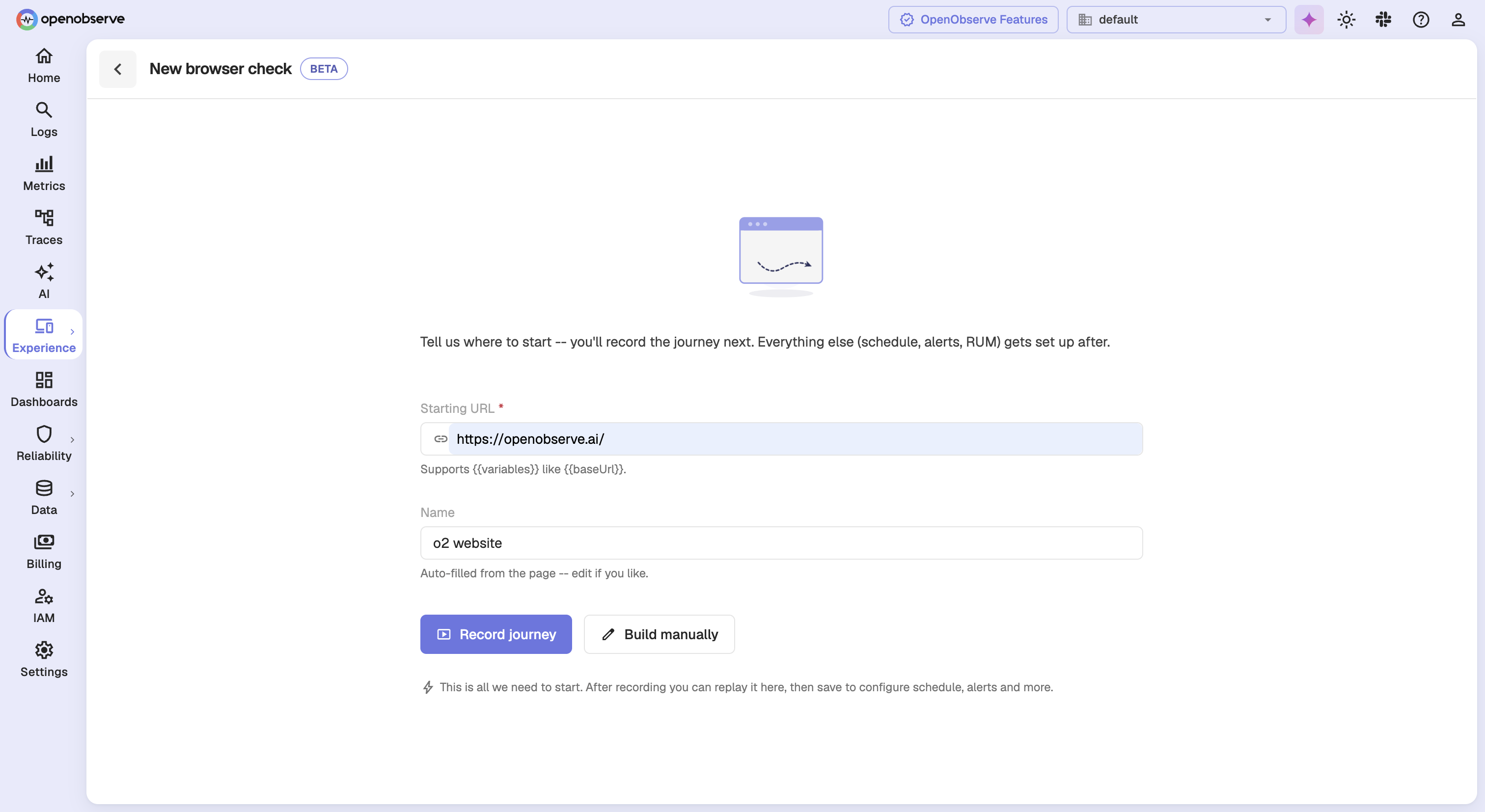Open the Data section
The image size is (1485, 812).
pyautogui.click(x=44, y=497)
